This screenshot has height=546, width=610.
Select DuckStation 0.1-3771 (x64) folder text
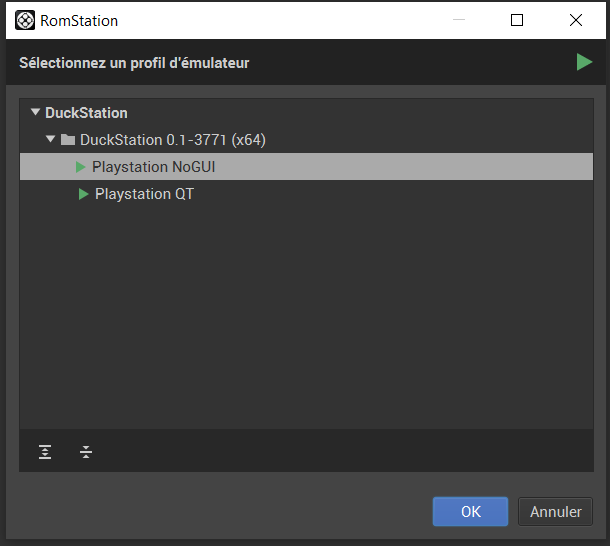[x=173, y=140]
